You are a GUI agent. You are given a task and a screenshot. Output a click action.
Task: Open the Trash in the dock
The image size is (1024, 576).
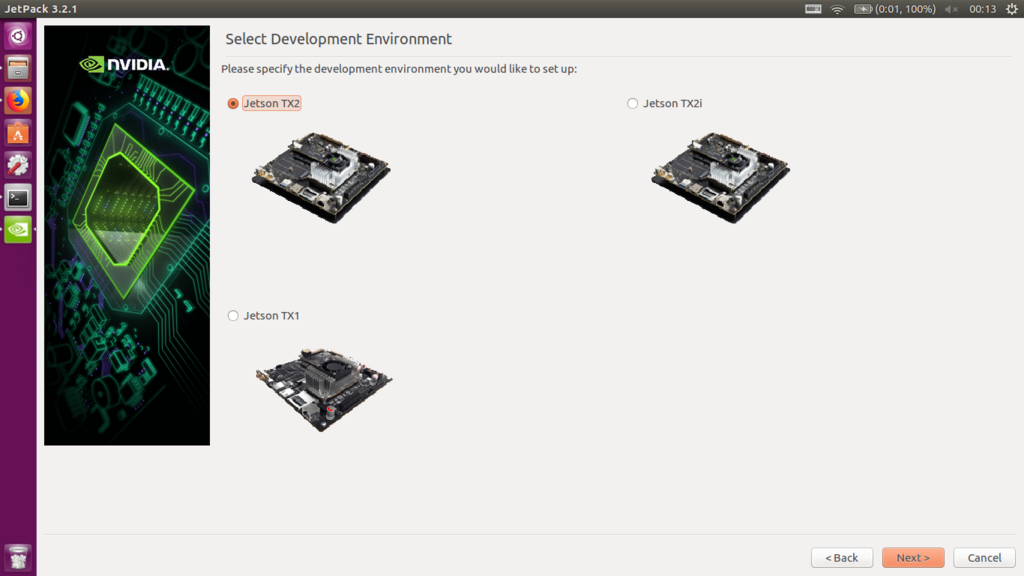18,558
